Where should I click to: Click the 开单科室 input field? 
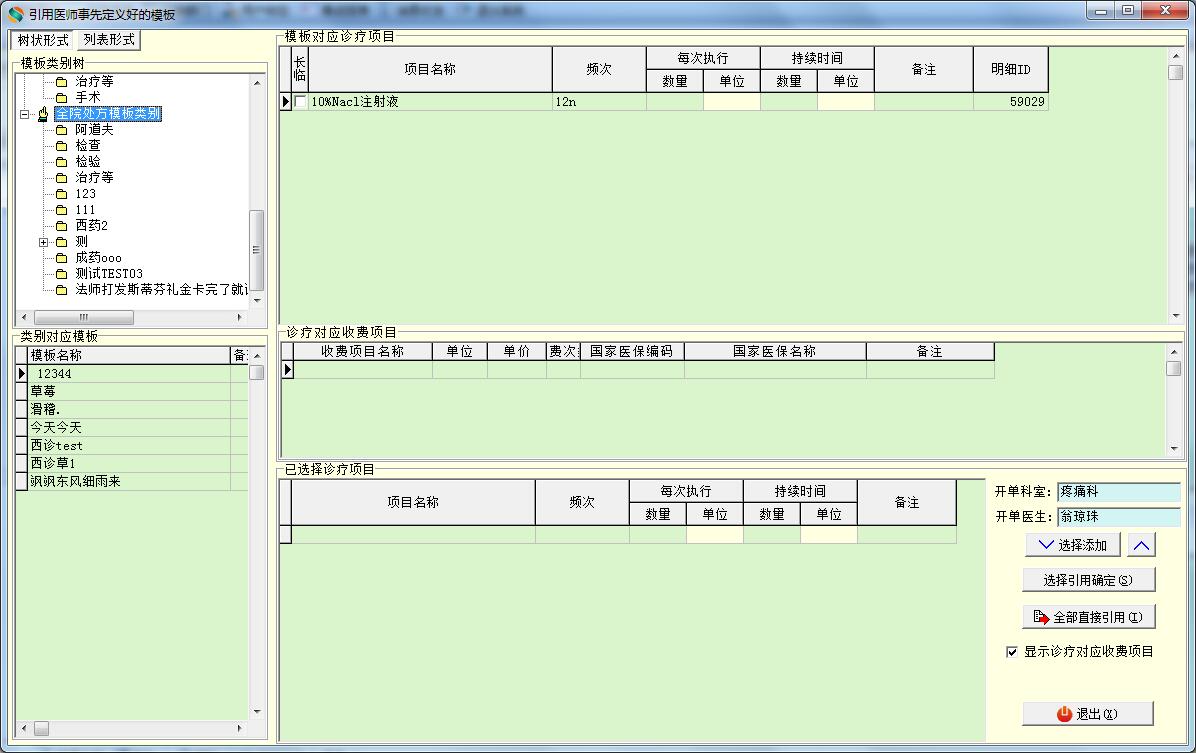coord(1118,492)
